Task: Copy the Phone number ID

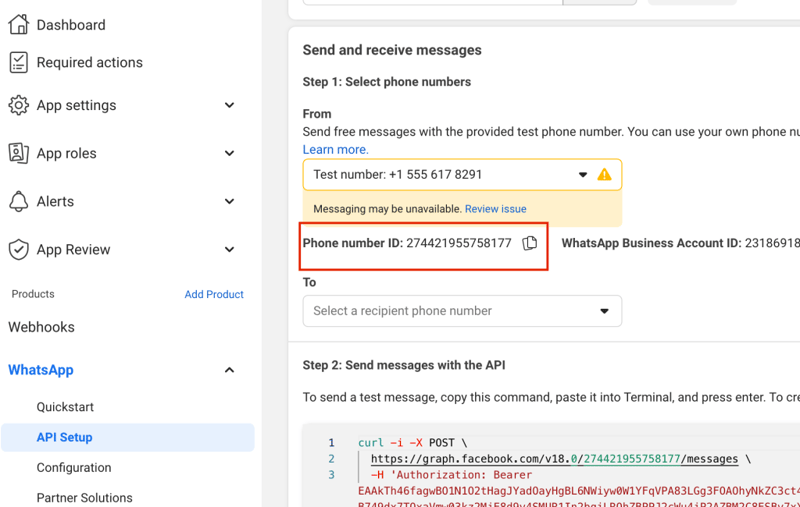Action: coord(530,243)
